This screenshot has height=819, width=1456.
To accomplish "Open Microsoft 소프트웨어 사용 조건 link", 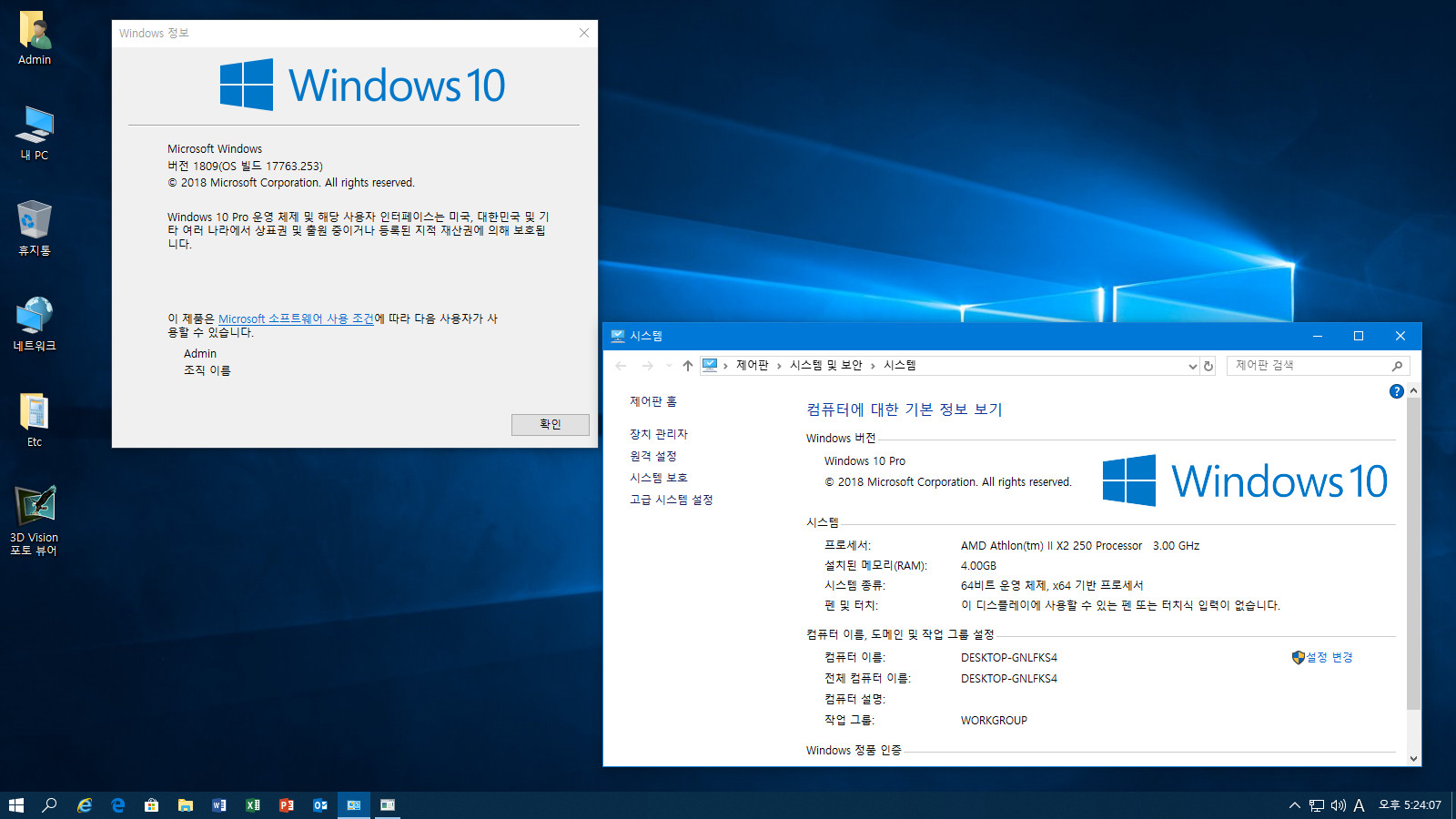I will click(x=297, y=318).
